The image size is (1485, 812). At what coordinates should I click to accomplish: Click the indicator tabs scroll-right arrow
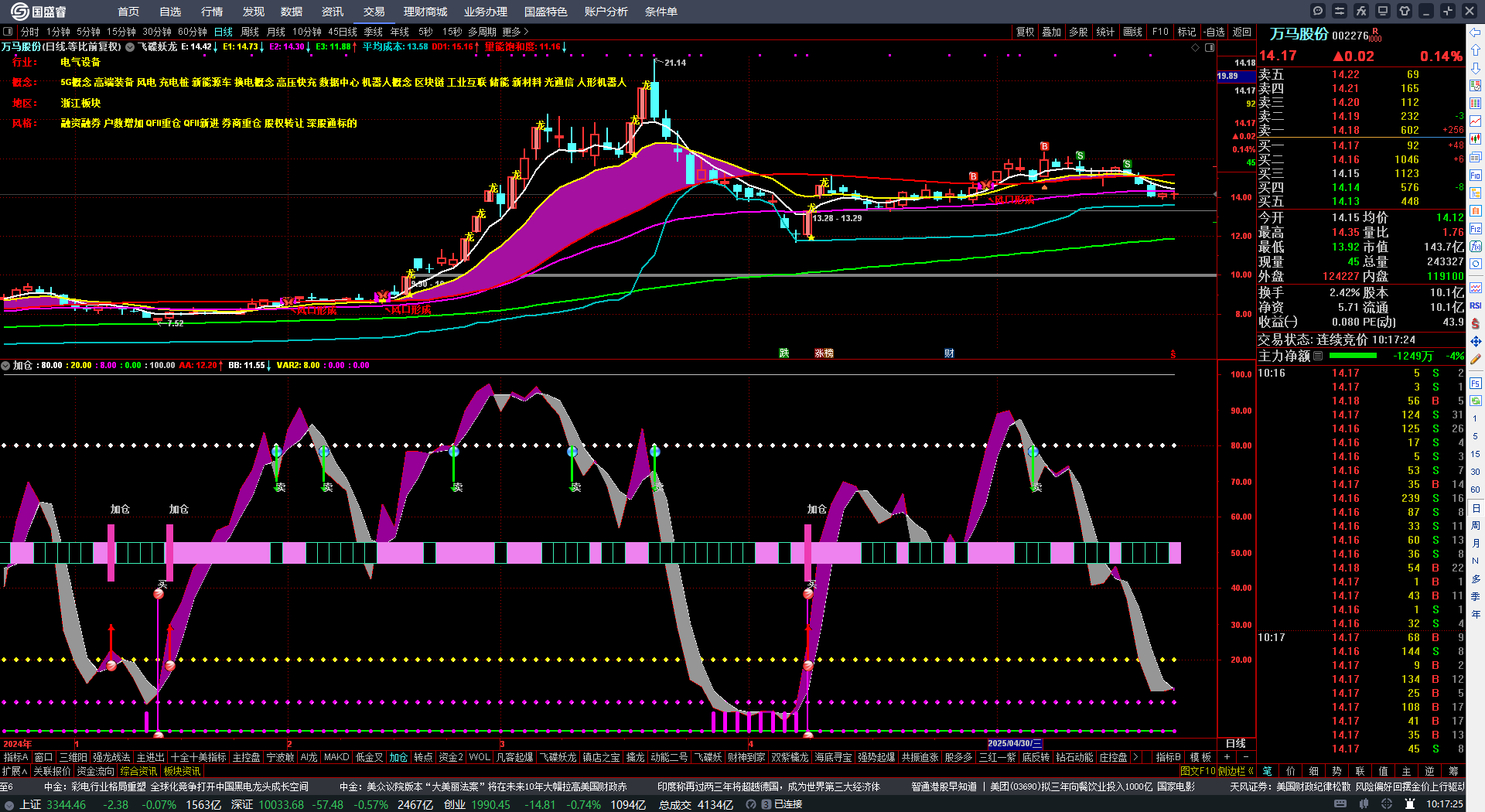click(x=1135, y=757)
